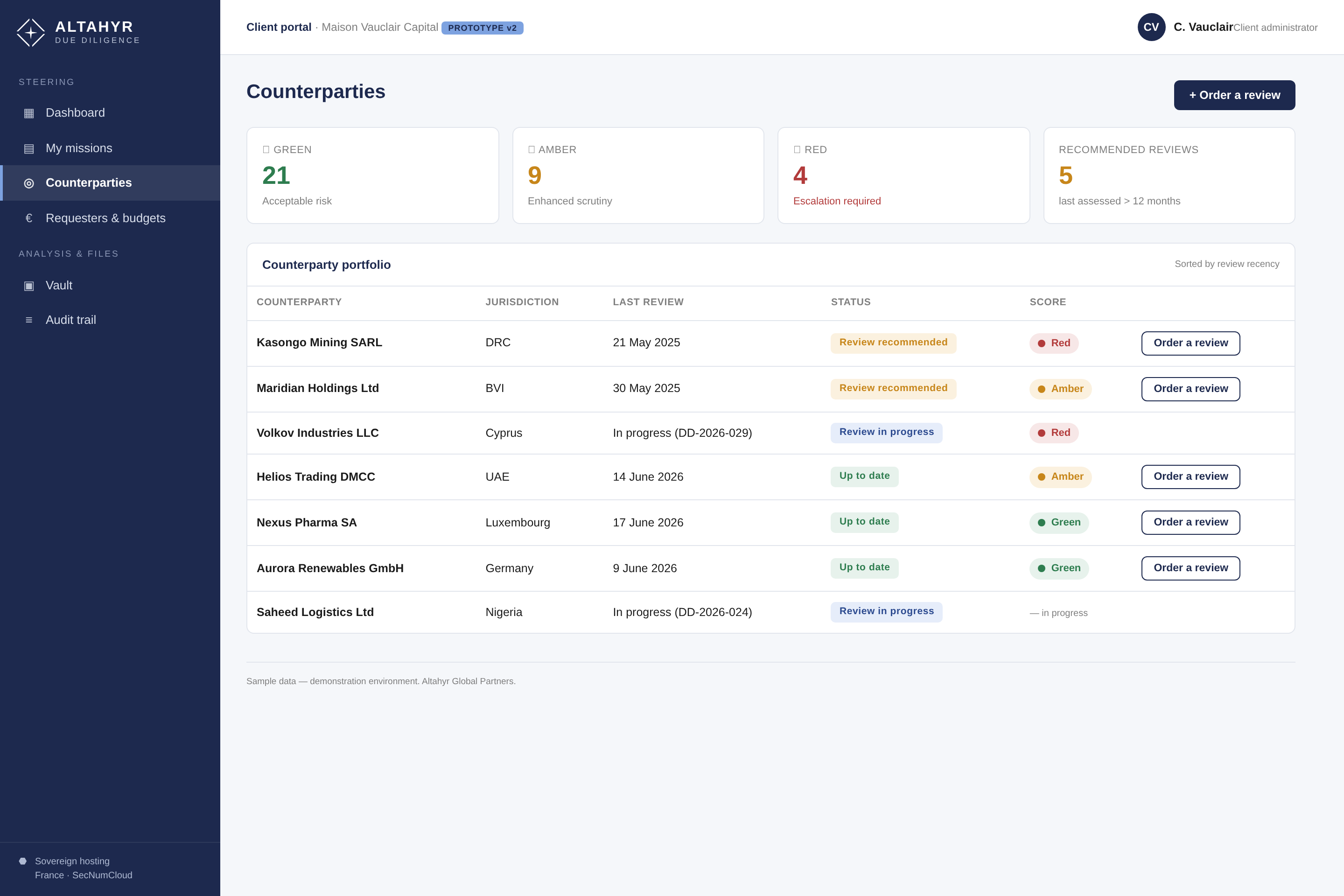1344x896 pixels.
Task: Order a review for Helios Trading DMCC
Action: coord(1191,476)
